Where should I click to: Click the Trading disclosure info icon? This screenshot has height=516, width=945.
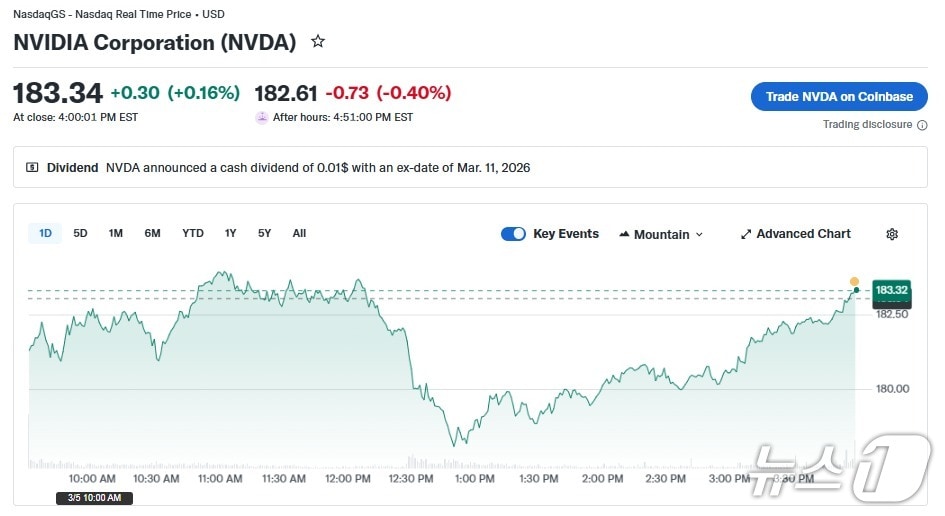coord(922,125)
